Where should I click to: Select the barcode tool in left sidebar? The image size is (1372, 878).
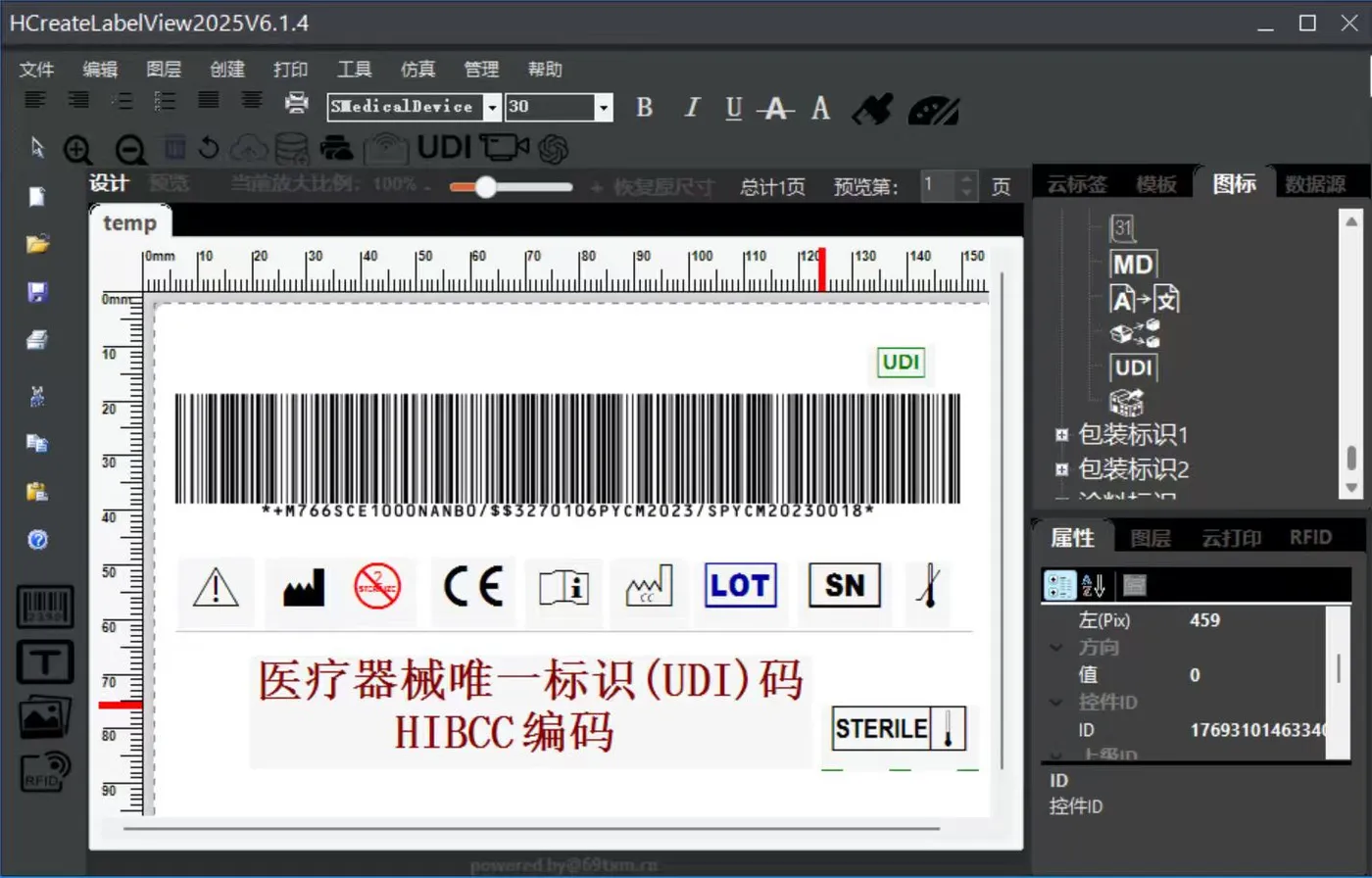coord(45,607)
